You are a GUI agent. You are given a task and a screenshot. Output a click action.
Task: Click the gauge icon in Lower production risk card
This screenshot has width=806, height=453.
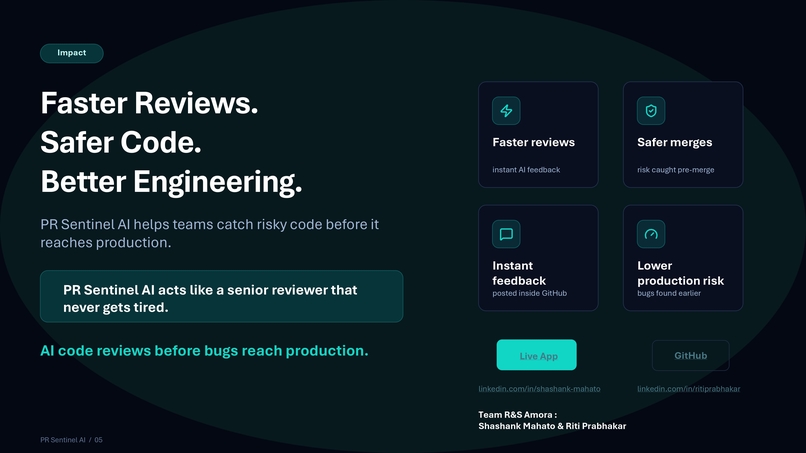click(651, 234)
